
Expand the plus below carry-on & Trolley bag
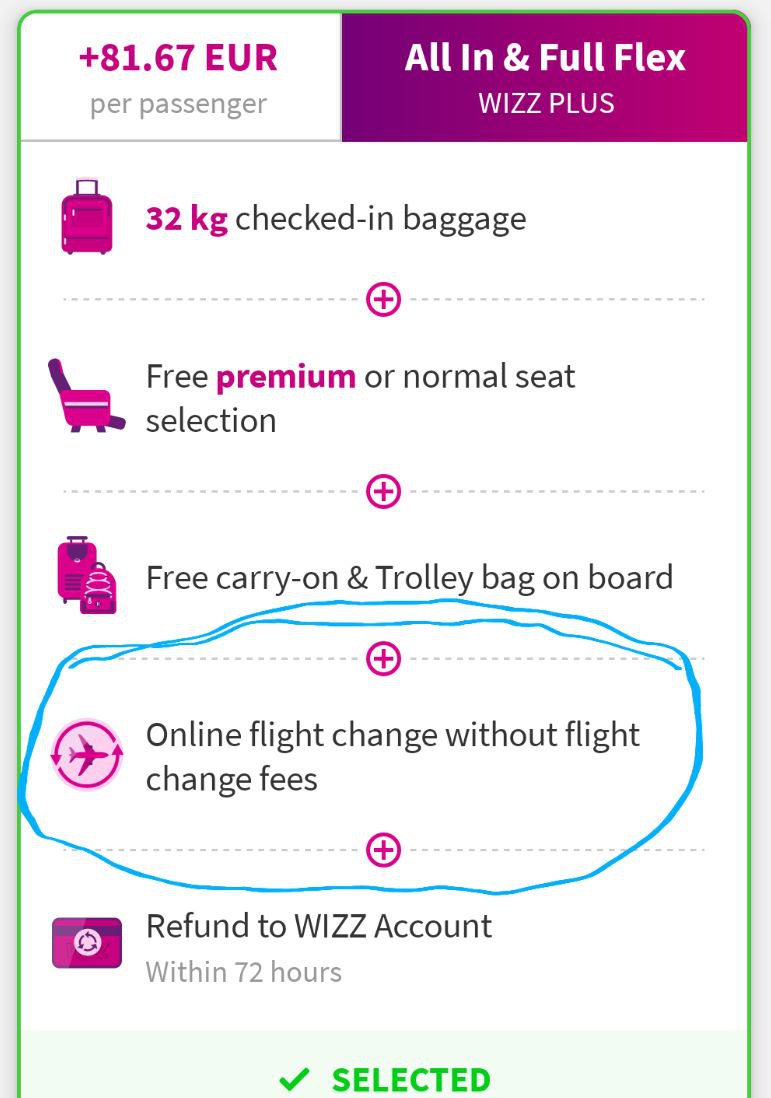pyautogui.click(x=383, y=658)
